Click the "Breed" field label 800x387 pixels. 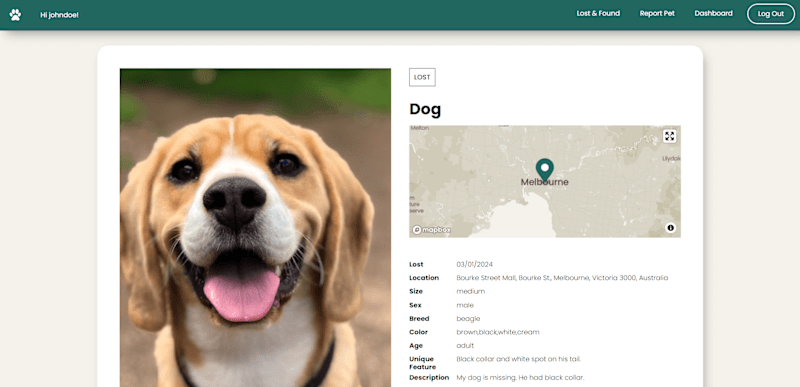419,319
